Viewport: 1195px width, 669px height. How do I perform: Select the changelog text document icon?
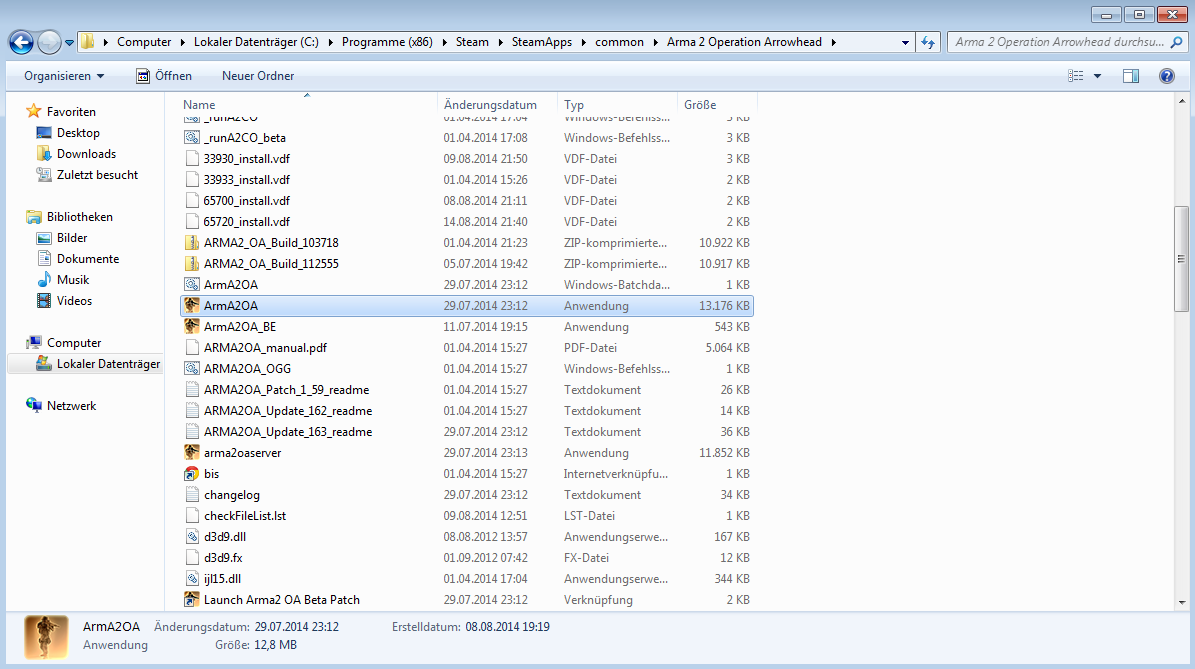click(x=192, y=495)
